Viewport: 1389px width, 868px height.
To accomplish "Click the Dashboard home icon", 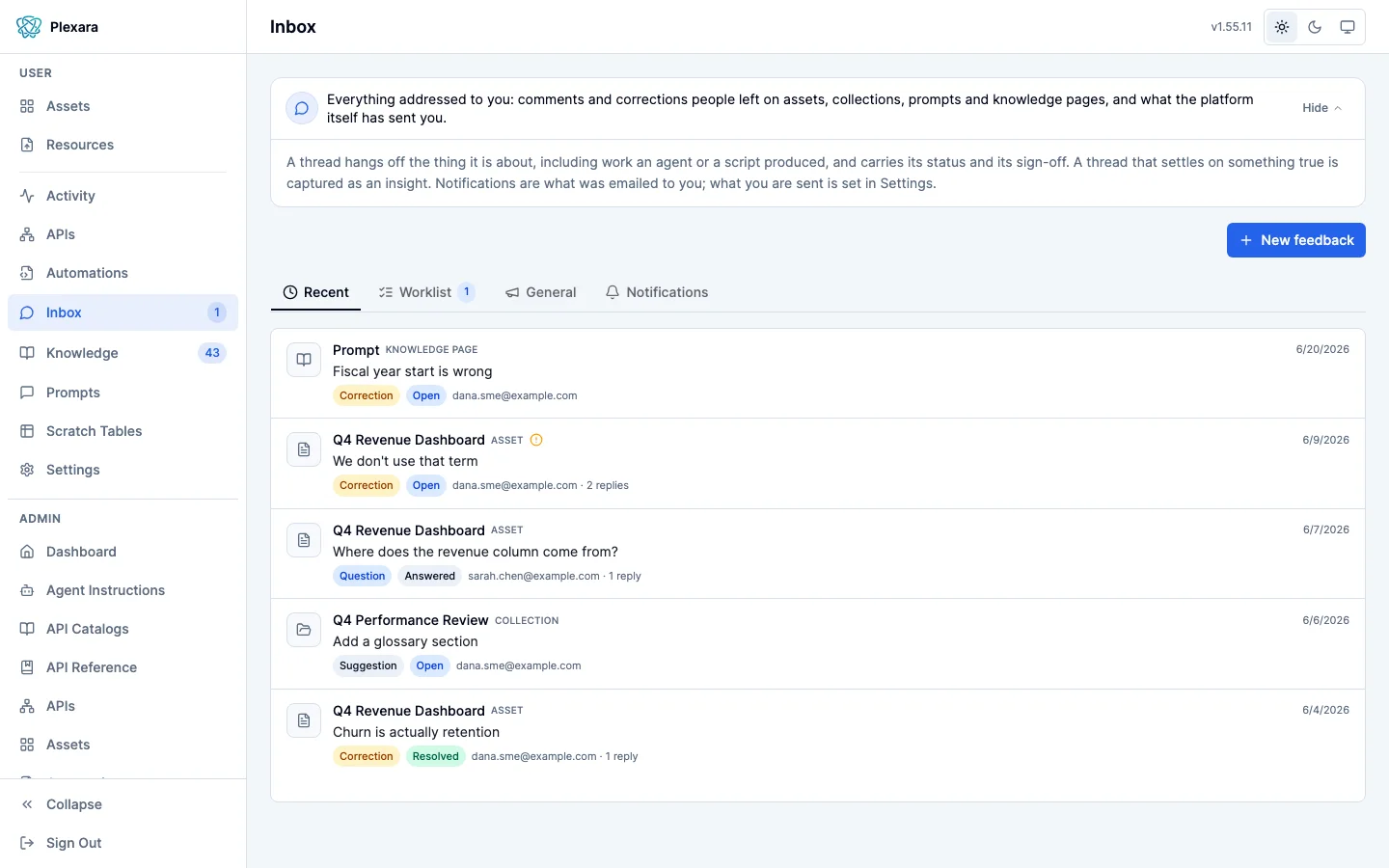I will pos(27,552).
